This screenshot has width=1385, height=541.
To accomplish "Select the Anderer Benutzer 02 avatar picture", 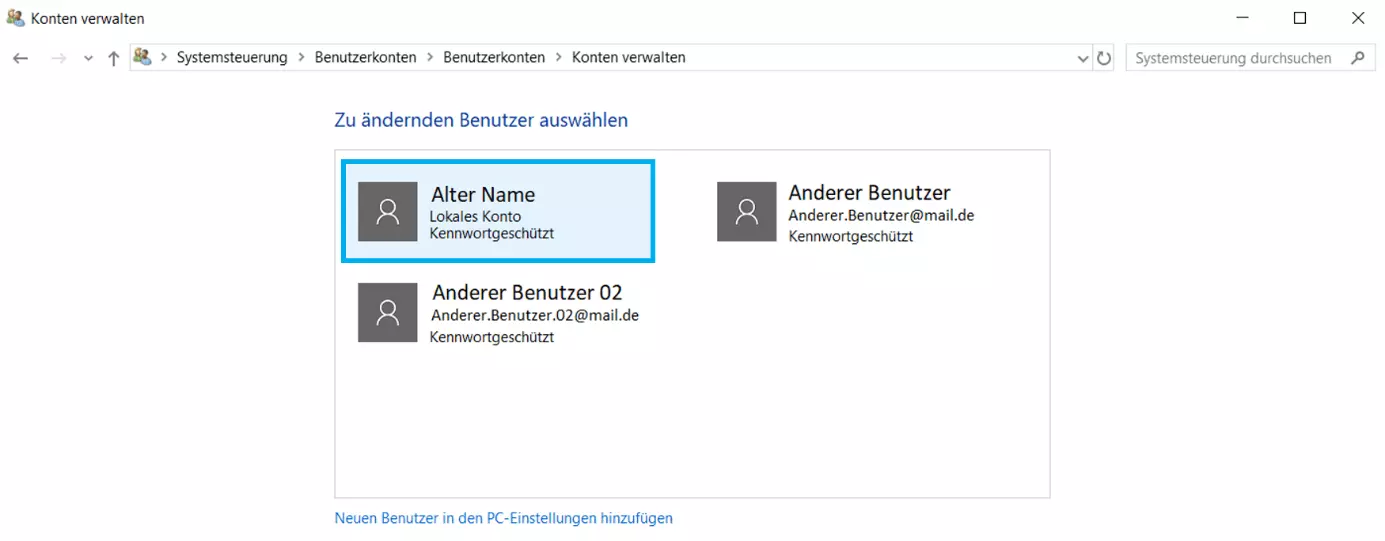I will [x=387, y=312].
